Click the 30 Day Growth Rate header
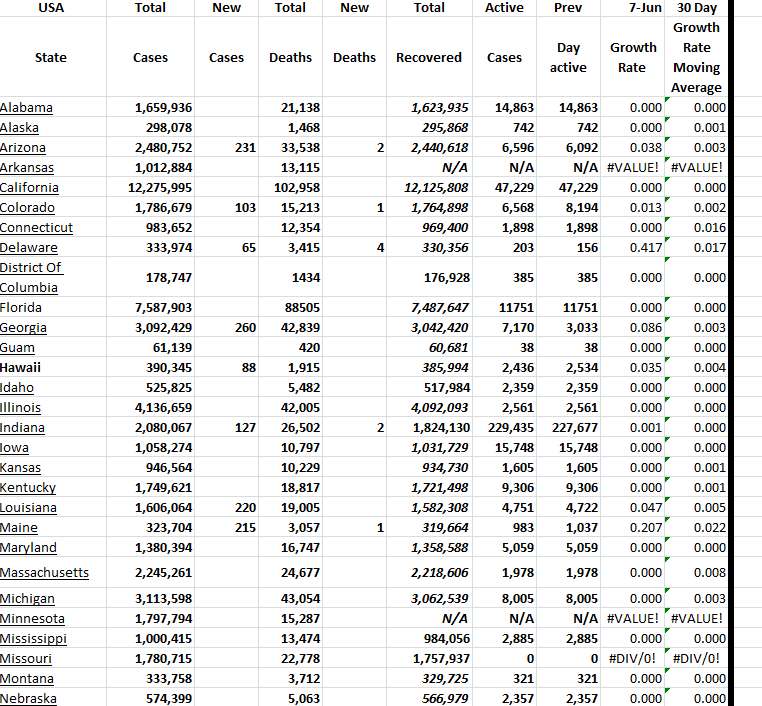Screen dimensions: 762x706 696,57
